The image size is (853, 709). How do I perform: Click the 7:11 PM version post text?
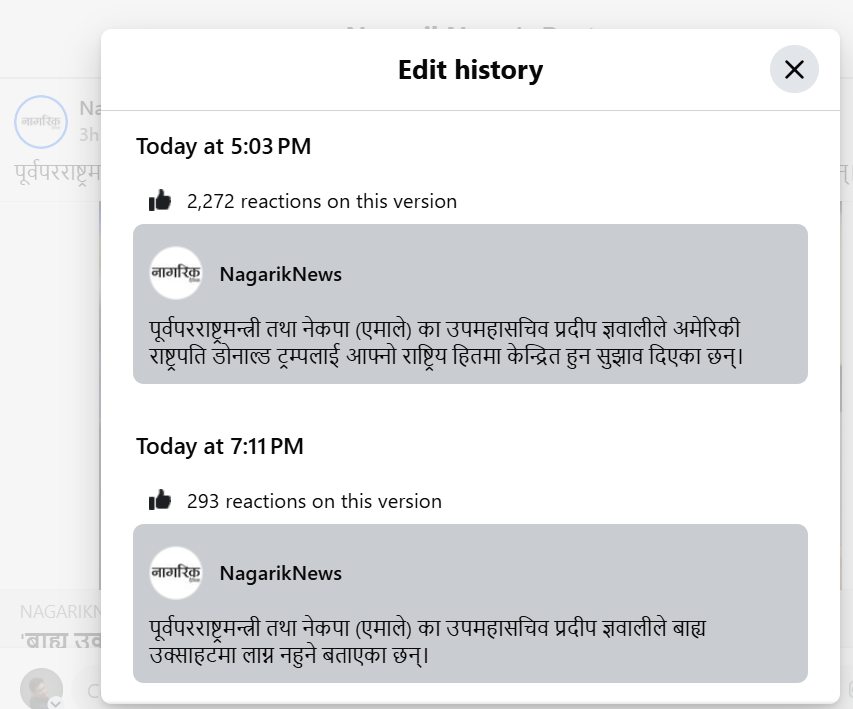(x=428, y=642)
